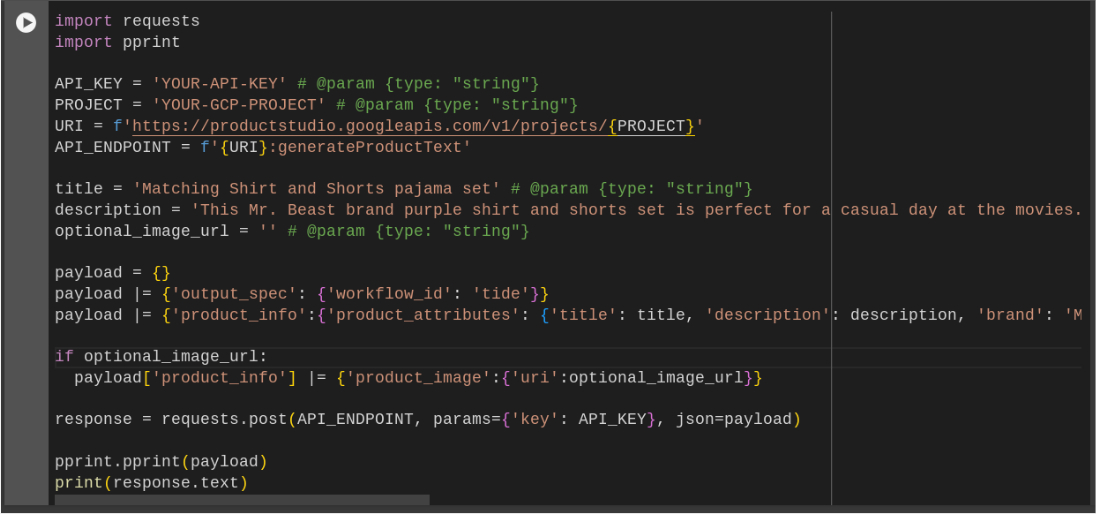Place cursor in 'YOUR-API-KEY' string

click(220, 84)
